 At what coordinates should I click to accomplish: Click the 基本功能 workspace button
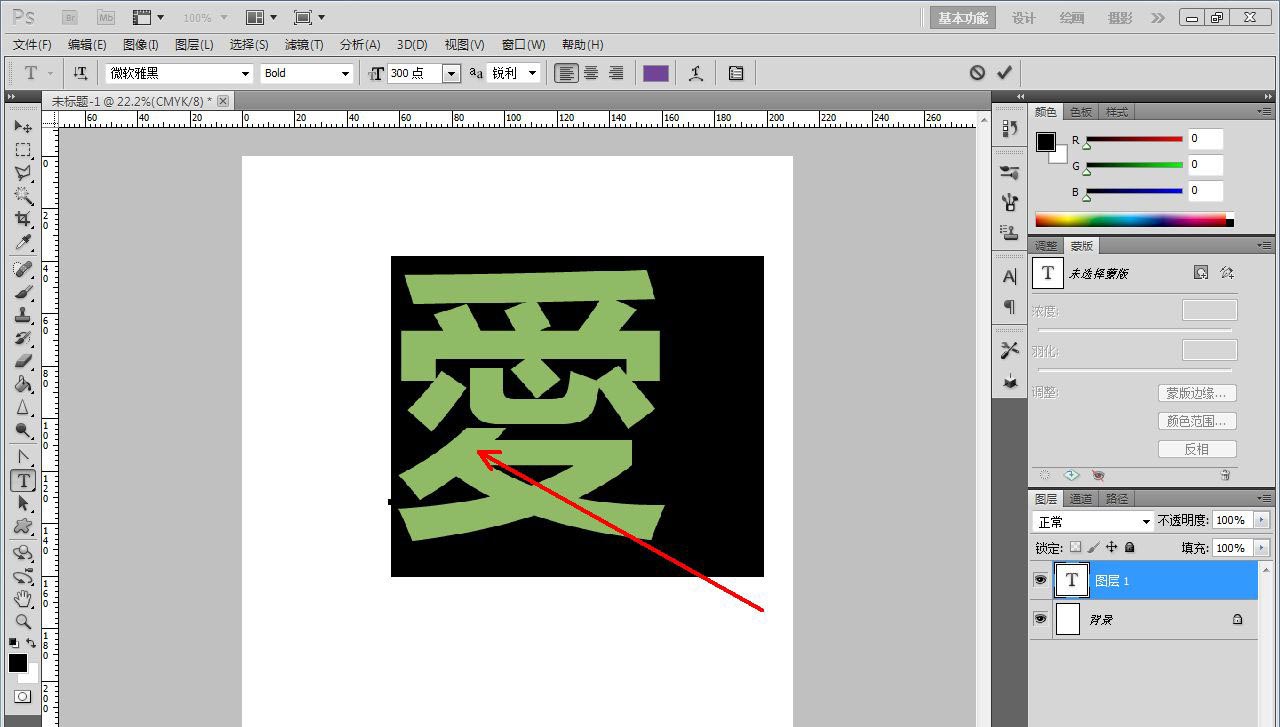pos(963,18)
